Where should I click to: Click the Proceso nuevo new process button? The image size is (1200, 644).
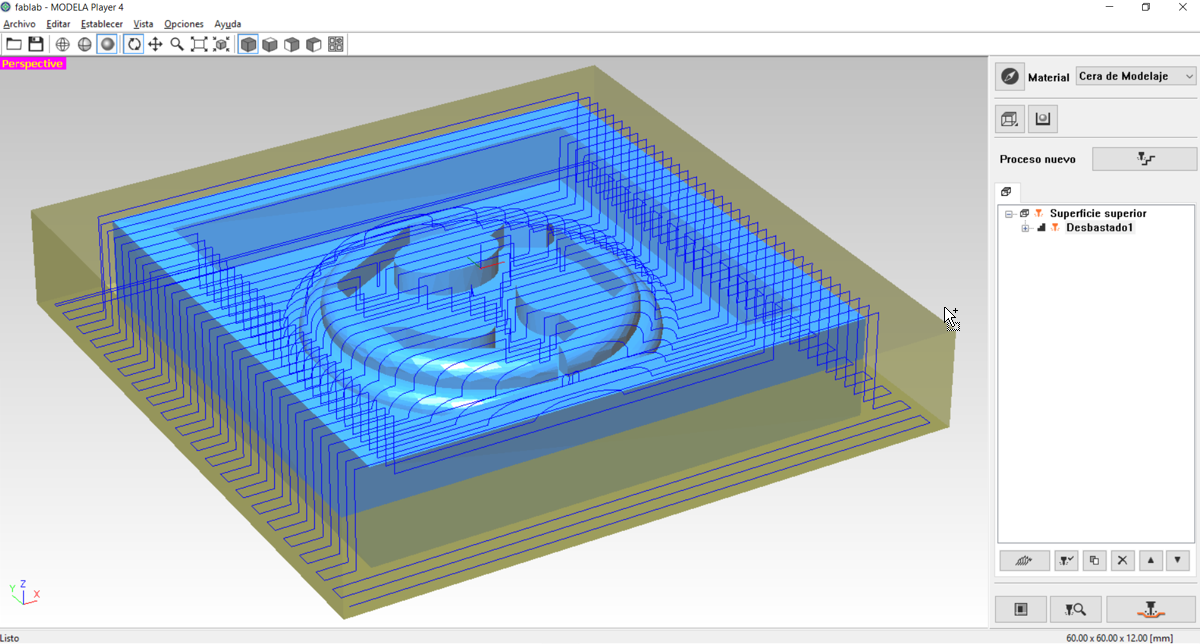[x=1144, y=159]
